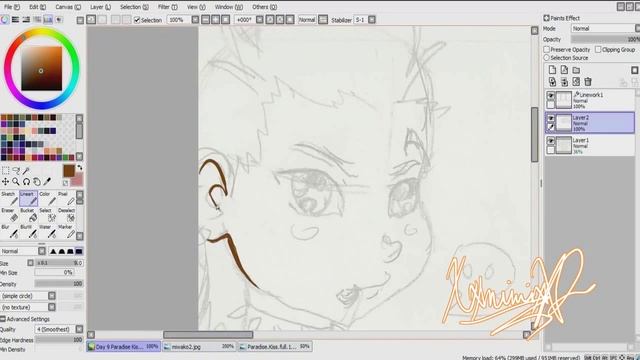Toggle the swatches panel icon in toolbar

[48, 20]
